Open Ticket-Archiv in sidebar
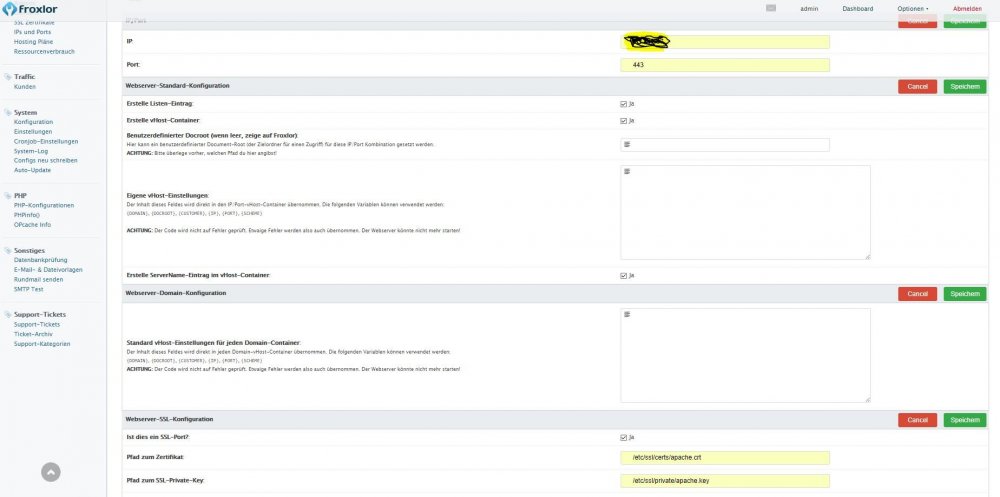Viewport: 1000px width, 497px height. click(33, 334)
